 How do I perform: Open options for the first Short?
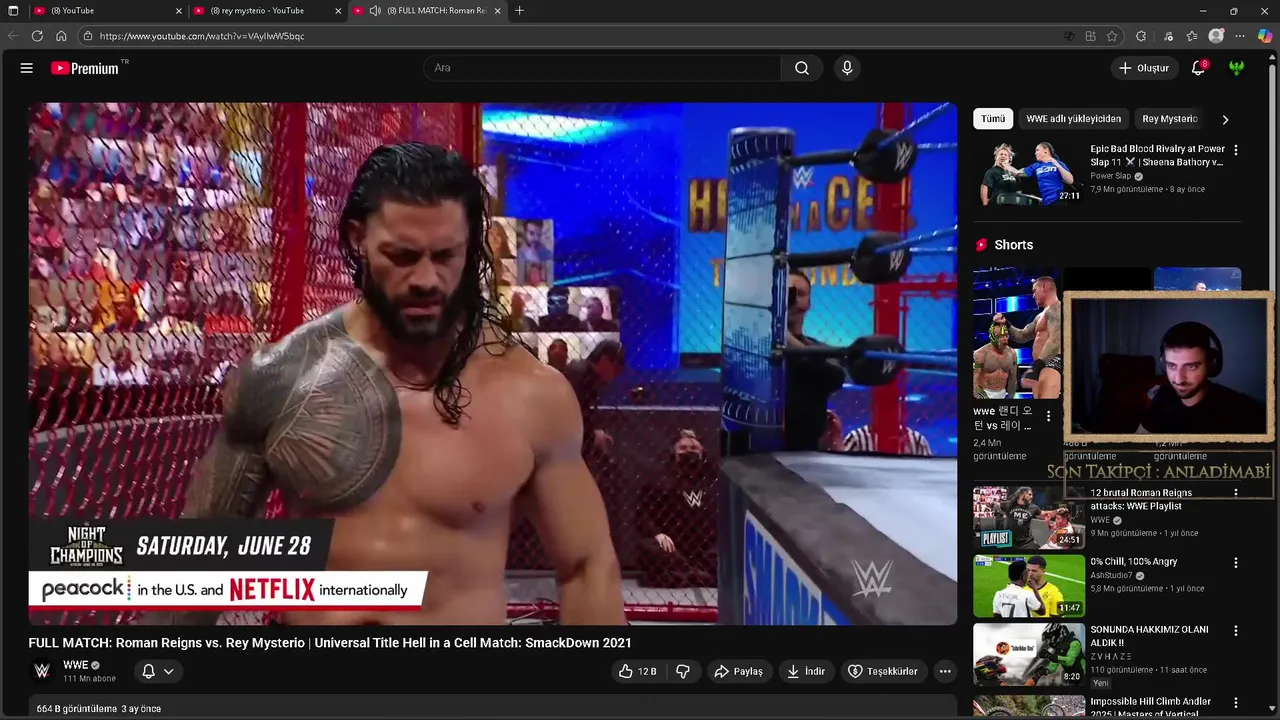point(1048,416)
